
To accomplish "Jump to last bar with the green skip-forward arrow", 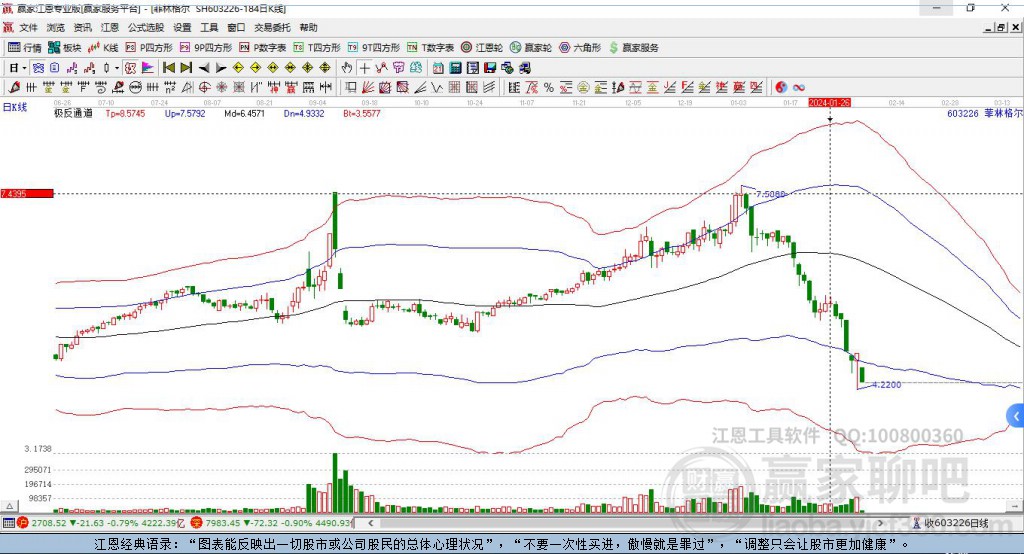I will coord(186,68).
